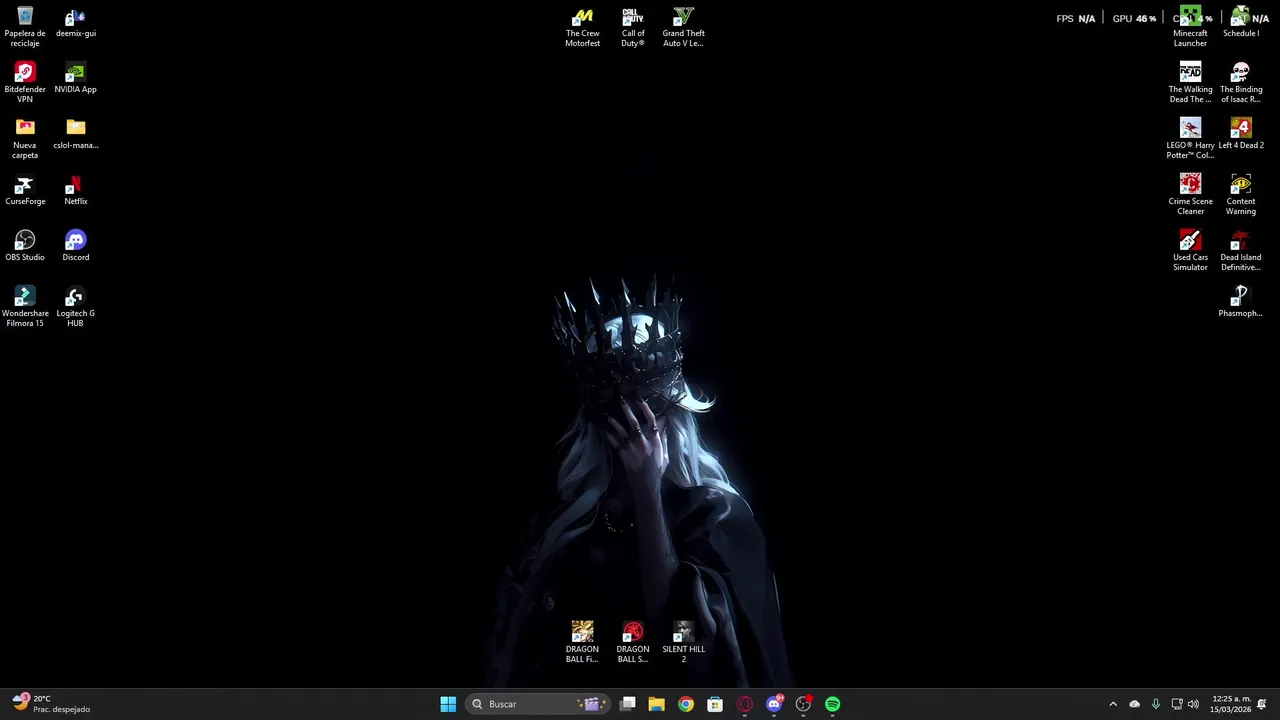1280x720 pixels.
Task: Open the notifications bell icon
Action: click(x=1262, y=704)
